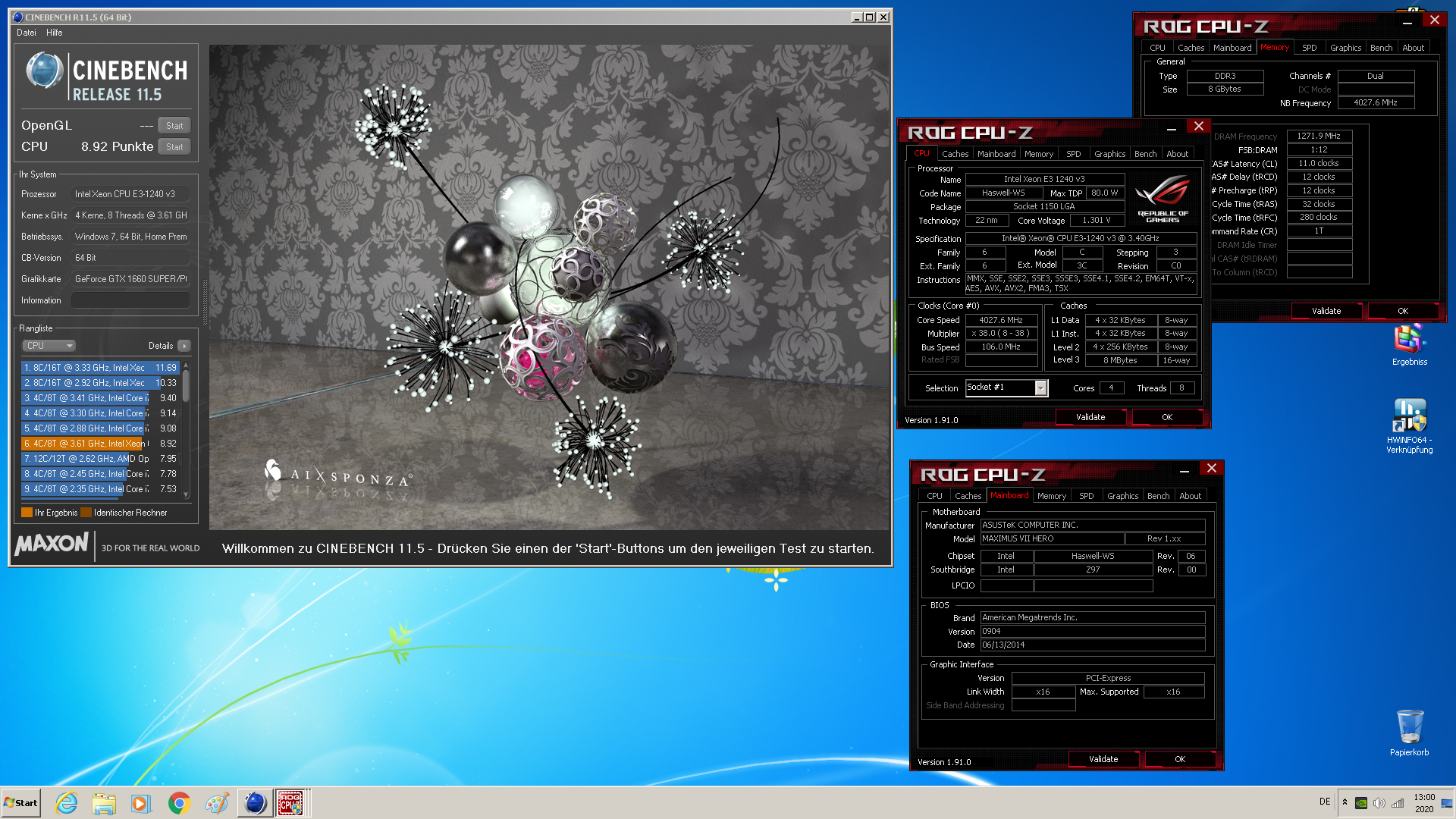
Task: Click the NVIDIA tray icon
Action: tap(1361, 803)
